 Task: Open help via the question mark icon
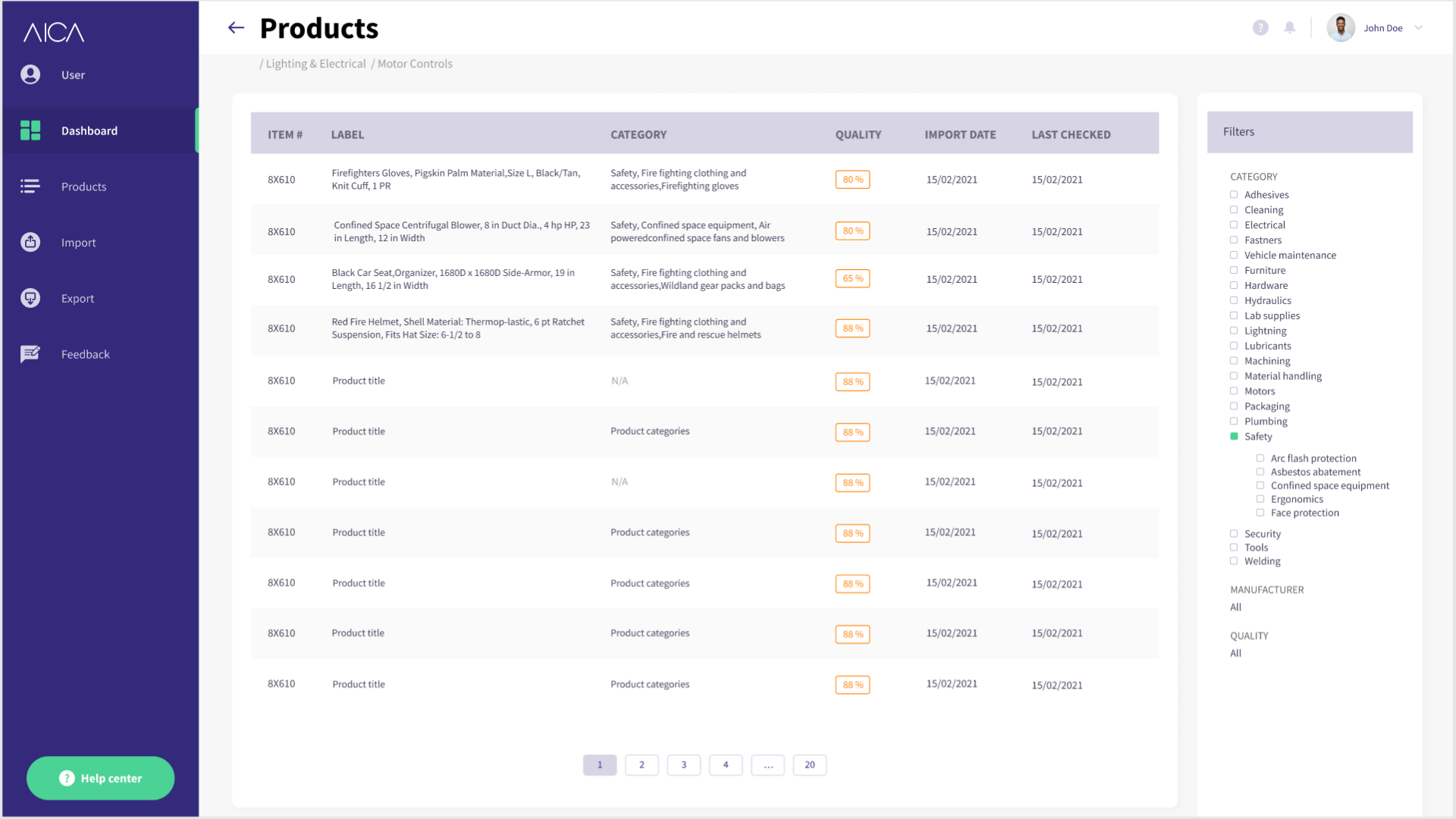(x=1260, y=28)
